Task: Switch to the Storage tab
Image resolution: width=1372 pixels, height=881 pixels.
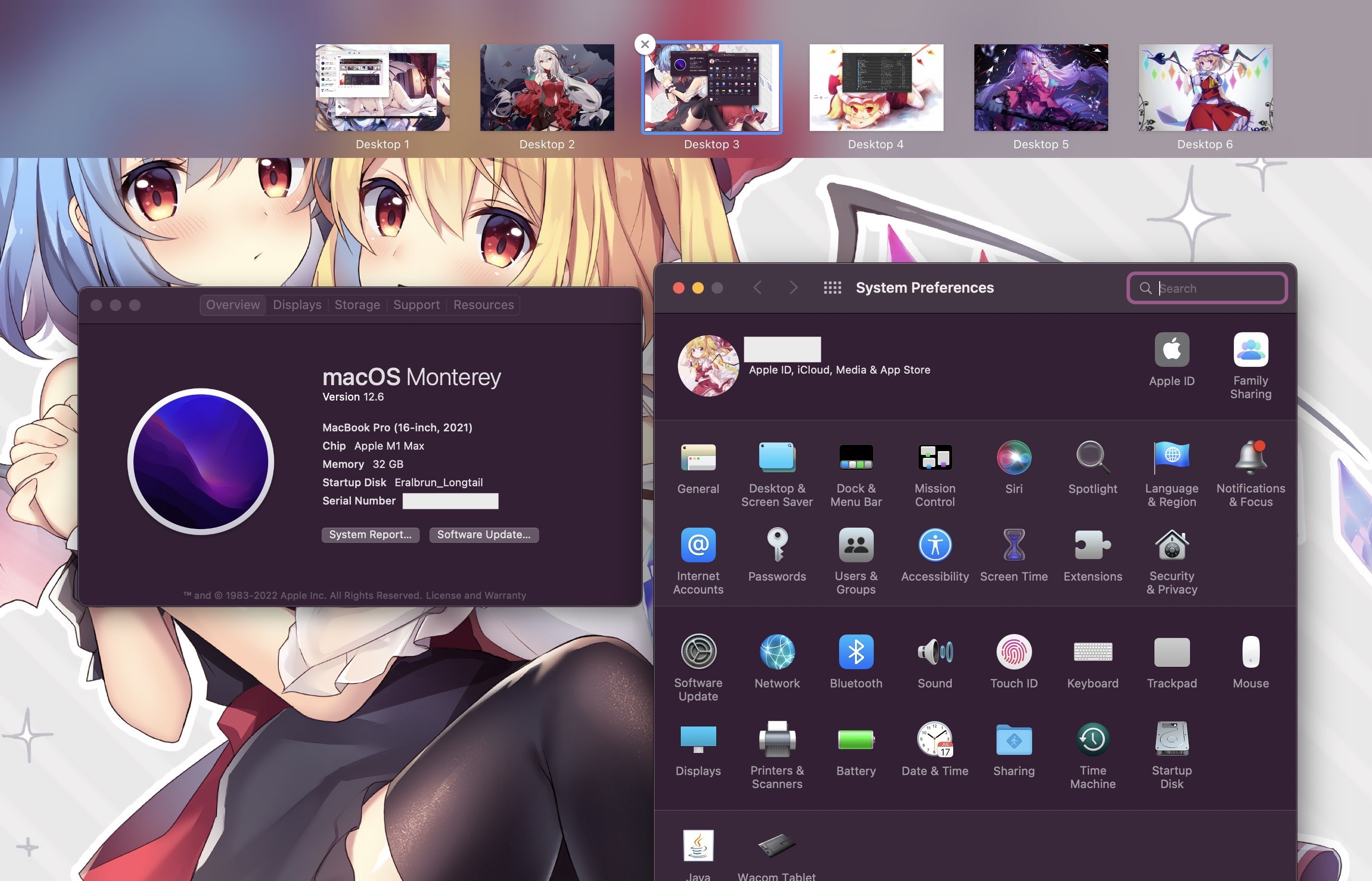Action: tap(357, 305)
